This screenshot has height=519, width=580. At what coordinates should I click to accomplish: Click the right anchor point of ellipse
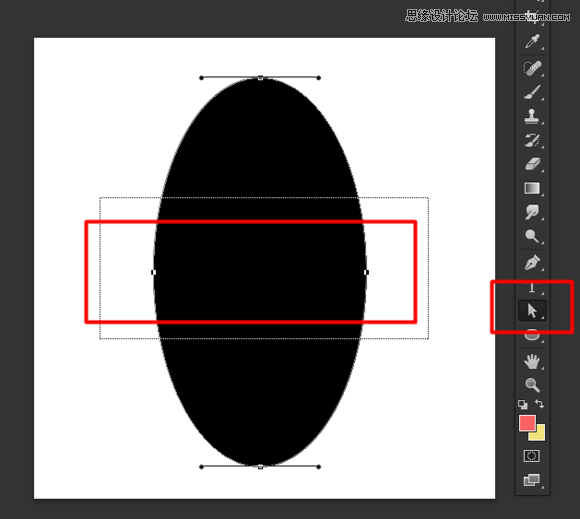[x=366, y=272]
